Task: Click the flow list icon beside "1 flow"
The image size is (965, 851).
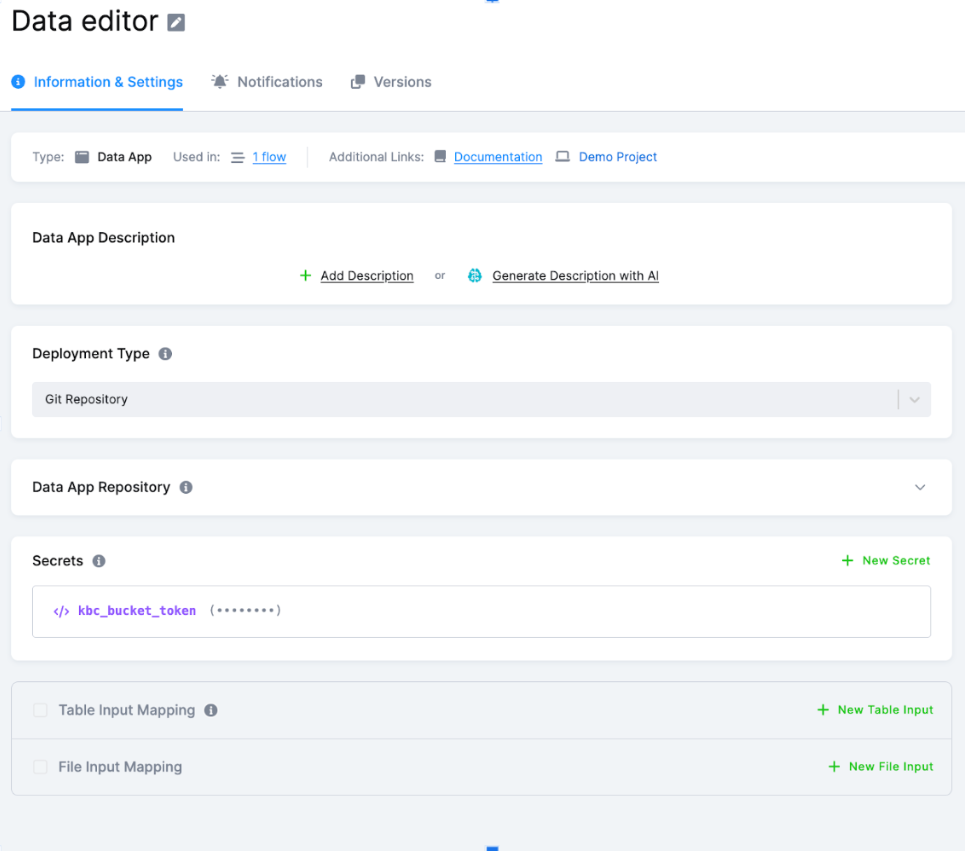Action: click(x=237, y=157)
